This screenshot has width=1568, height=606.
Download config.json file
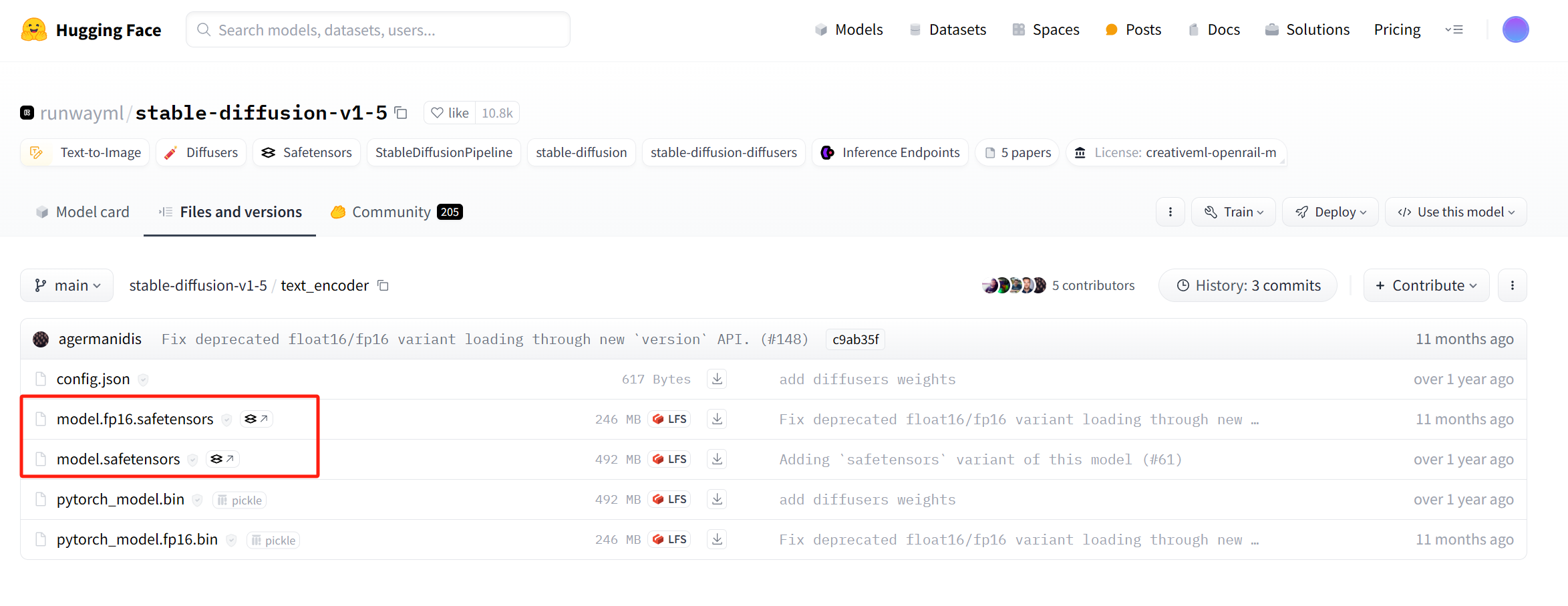pos(717,379)
